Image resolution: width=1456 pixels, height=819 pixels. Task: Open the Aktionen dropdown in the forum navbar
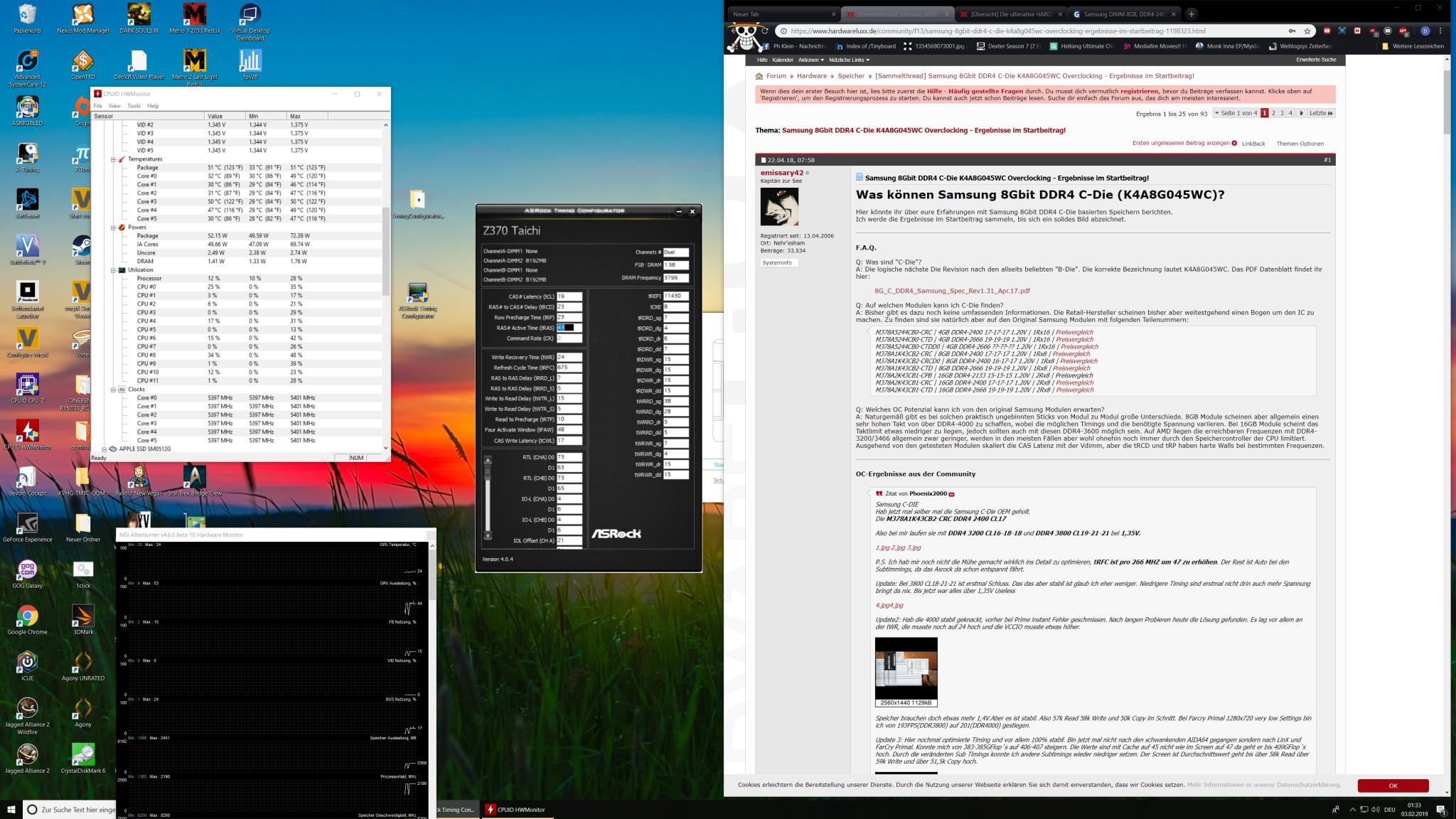(x=810, y=60)
